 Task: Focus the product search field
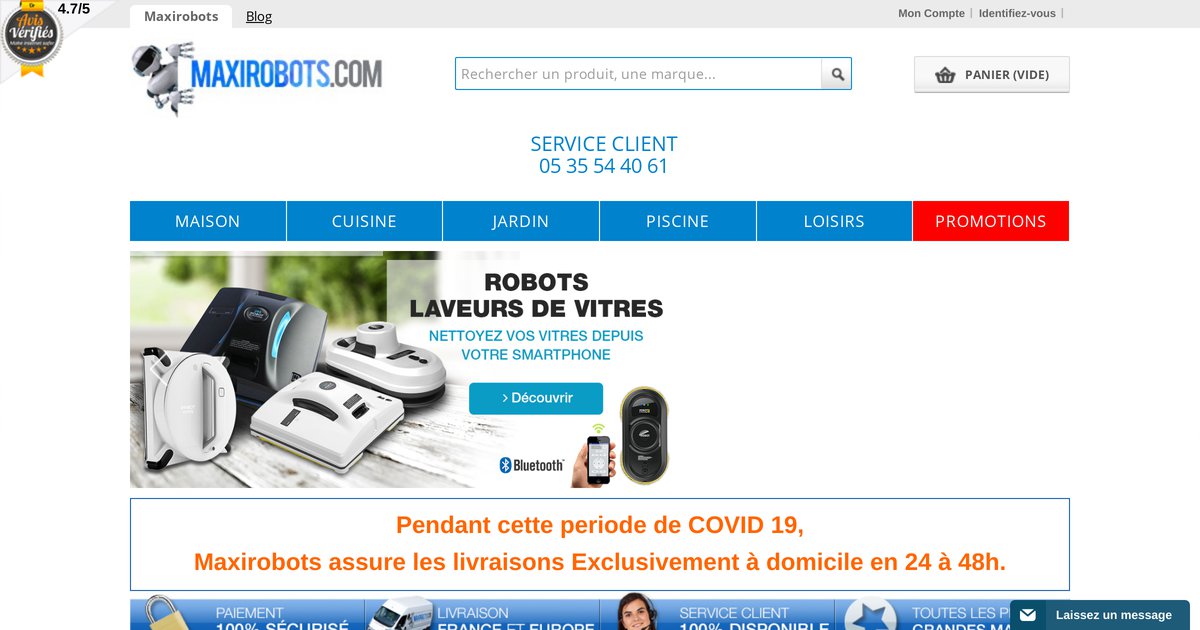639,74
